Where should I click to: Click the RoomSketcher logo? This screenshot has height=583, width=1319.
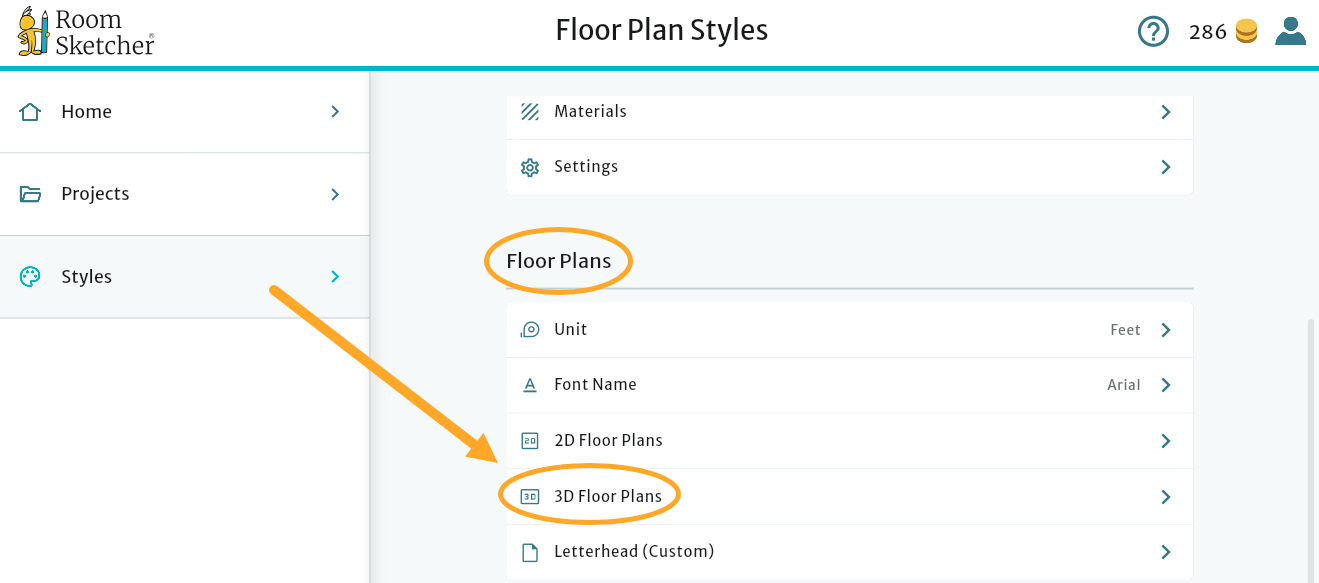[84, 31]
